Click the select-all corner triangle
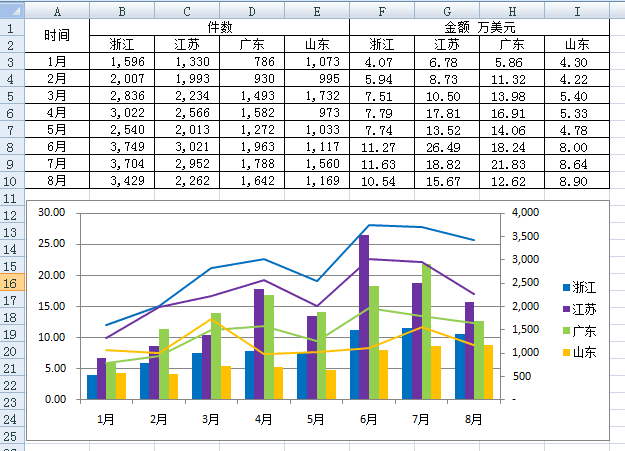 pyautogui.click(x=12, y=11)
